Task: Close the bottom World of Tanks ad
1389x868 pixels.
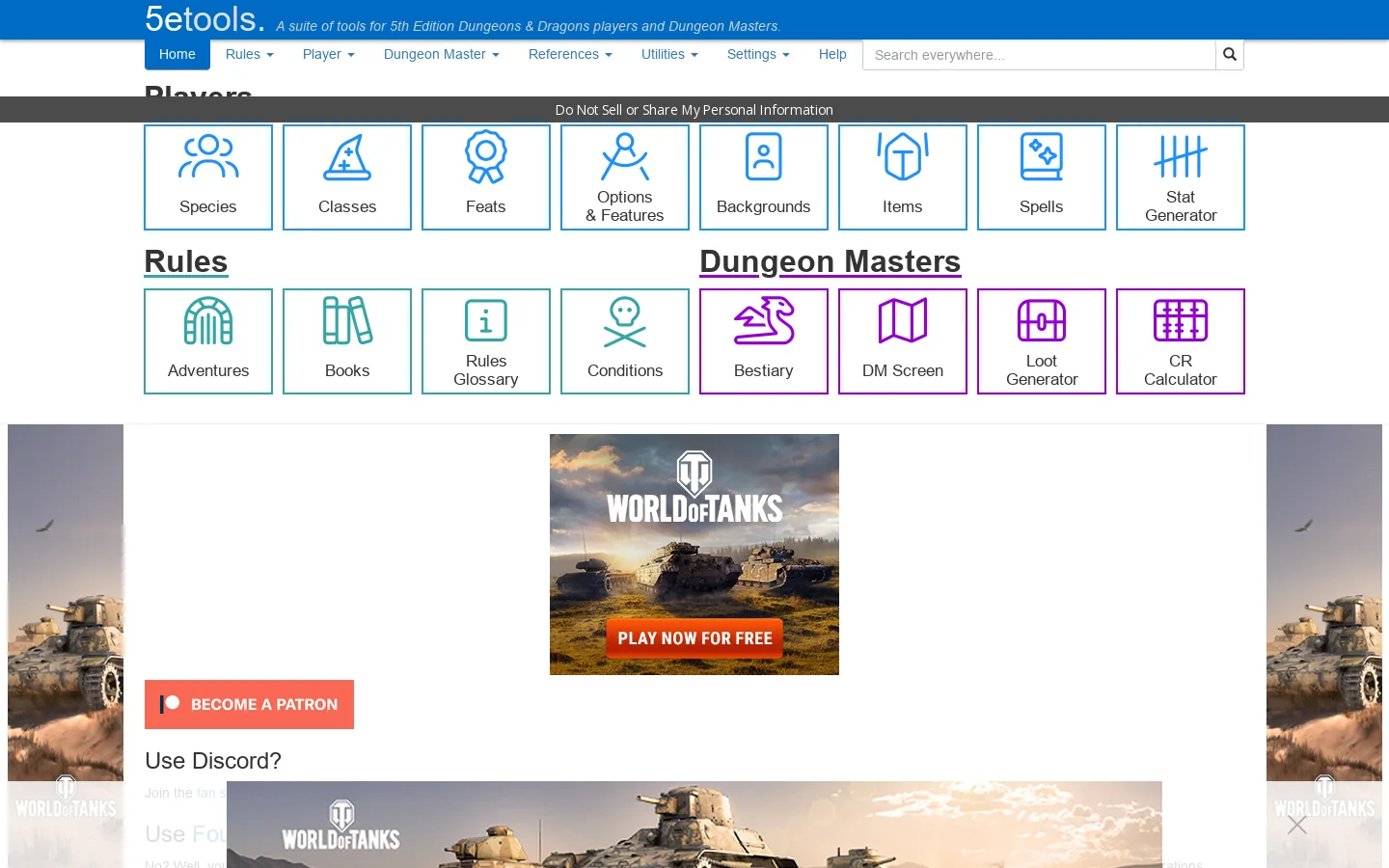Action: 1297,825
